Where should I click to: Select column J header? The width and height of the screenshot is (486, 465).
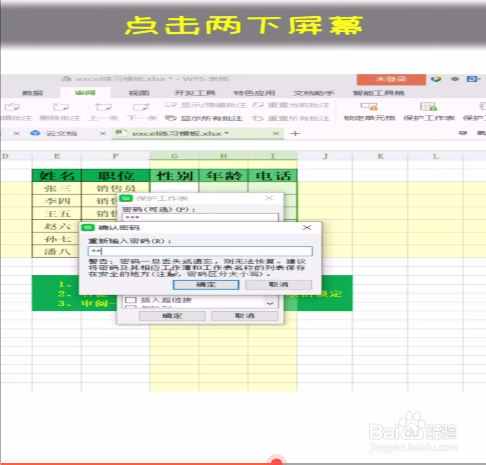[325, 156]
